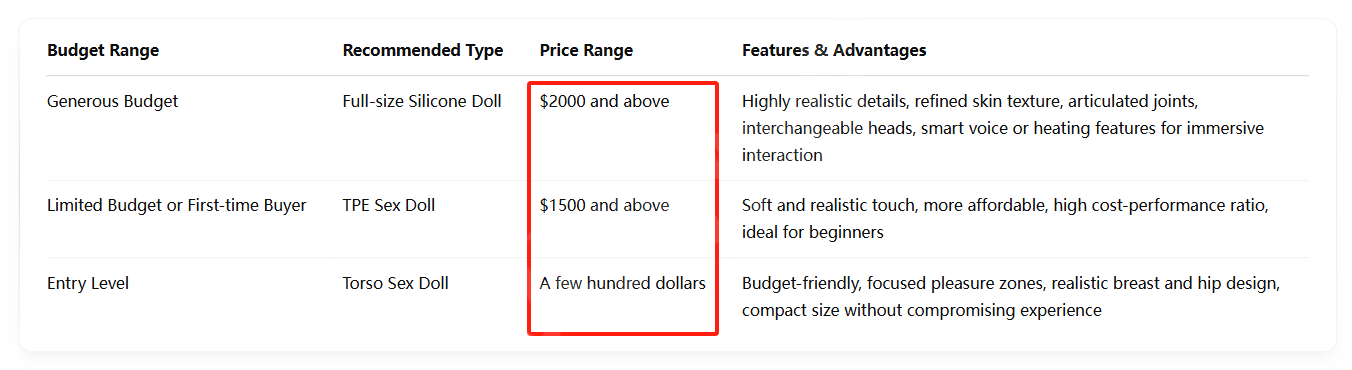Click the Features & Advantages column header

(x=834, y=50)
